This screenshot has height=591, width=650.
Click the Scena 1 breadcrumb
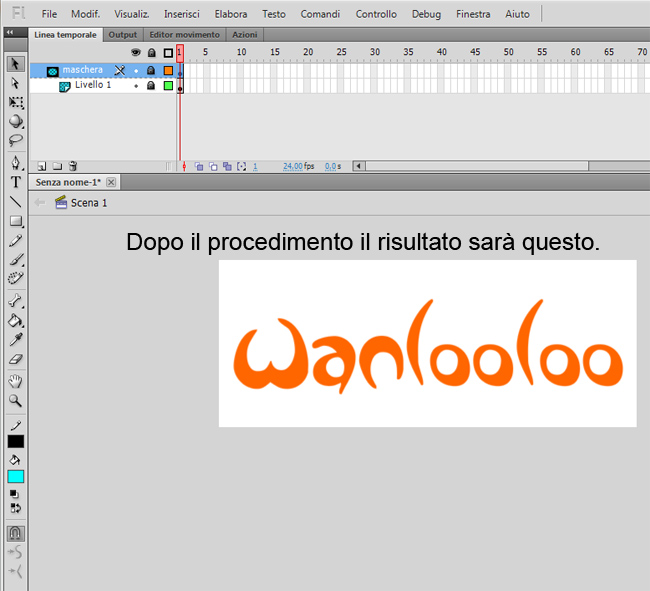click(x=81, y=203)
